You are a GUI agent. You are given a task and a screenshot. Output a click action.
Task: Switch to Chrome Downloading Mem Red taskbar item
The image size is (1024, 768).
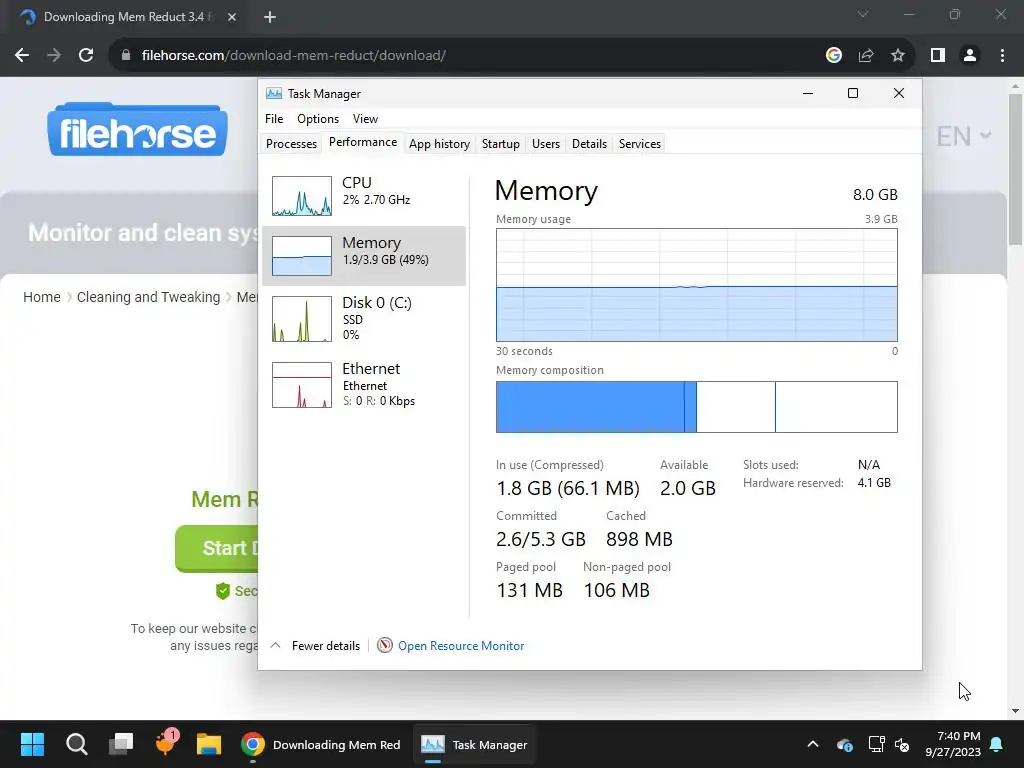(321, 744)
